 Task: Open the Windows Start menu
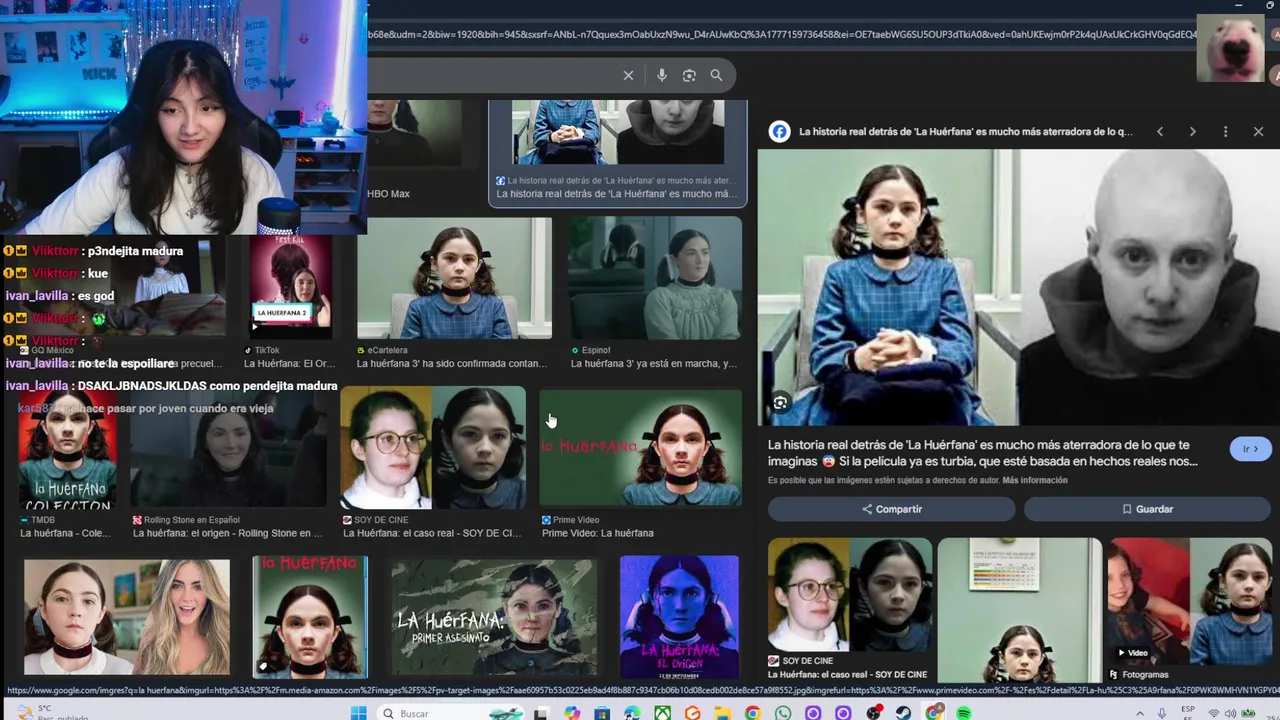358,713
